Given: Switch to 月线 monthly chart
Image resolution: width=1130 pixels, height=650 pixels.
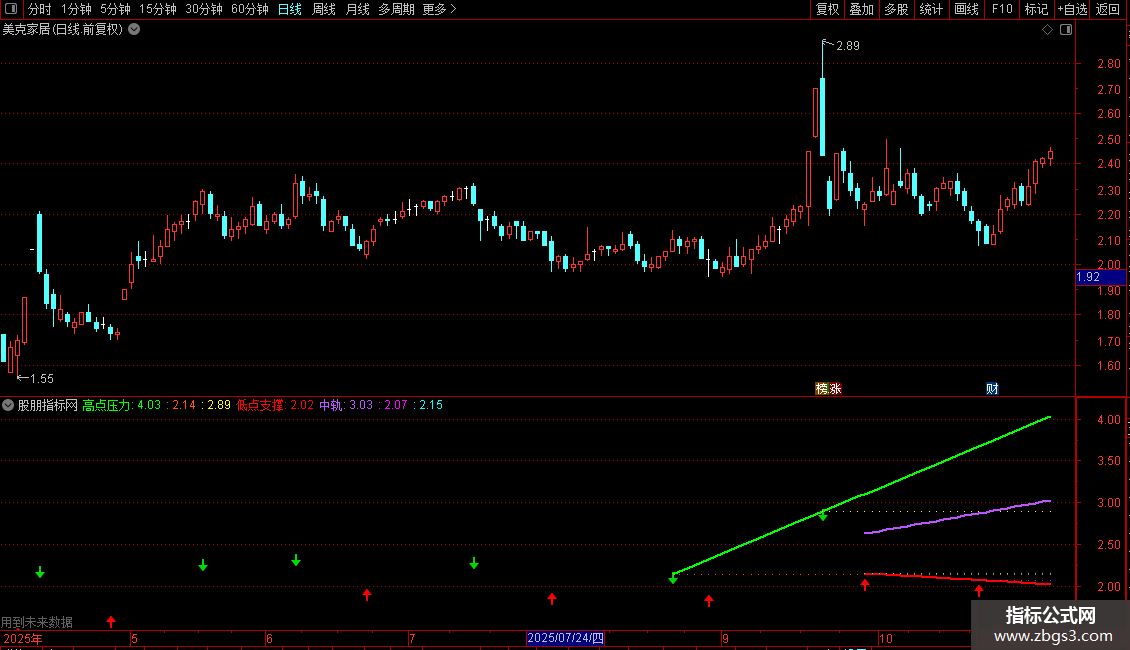Looking at the screenshot, I should coord(357,9).
